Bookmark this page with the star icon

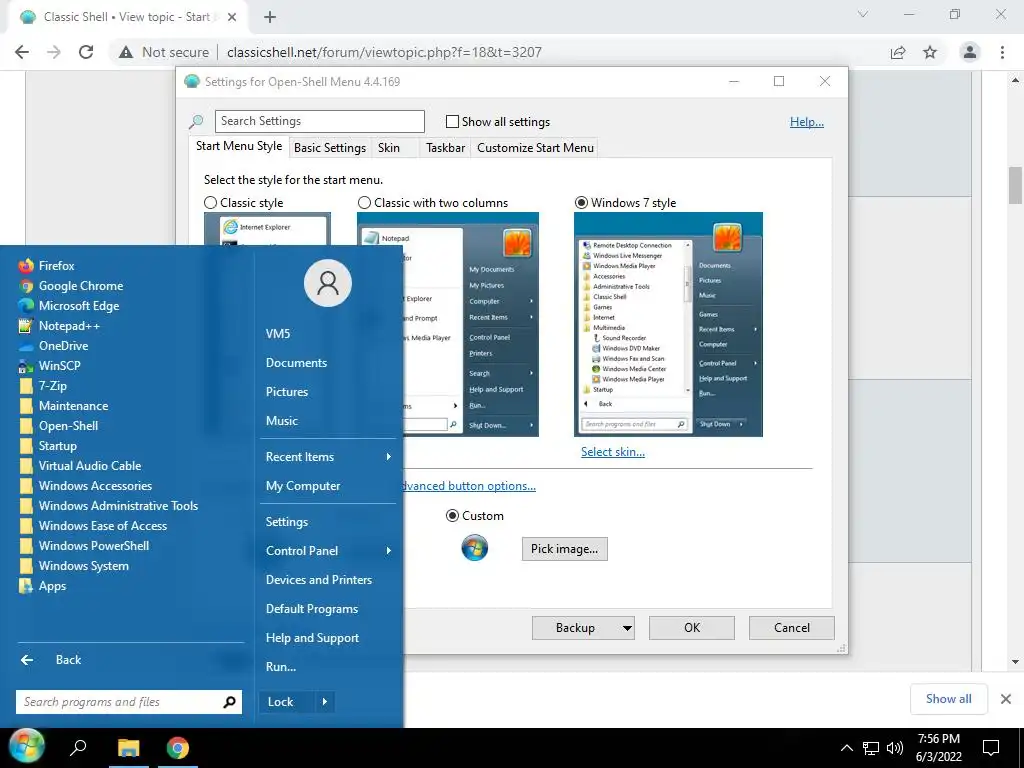930,52
